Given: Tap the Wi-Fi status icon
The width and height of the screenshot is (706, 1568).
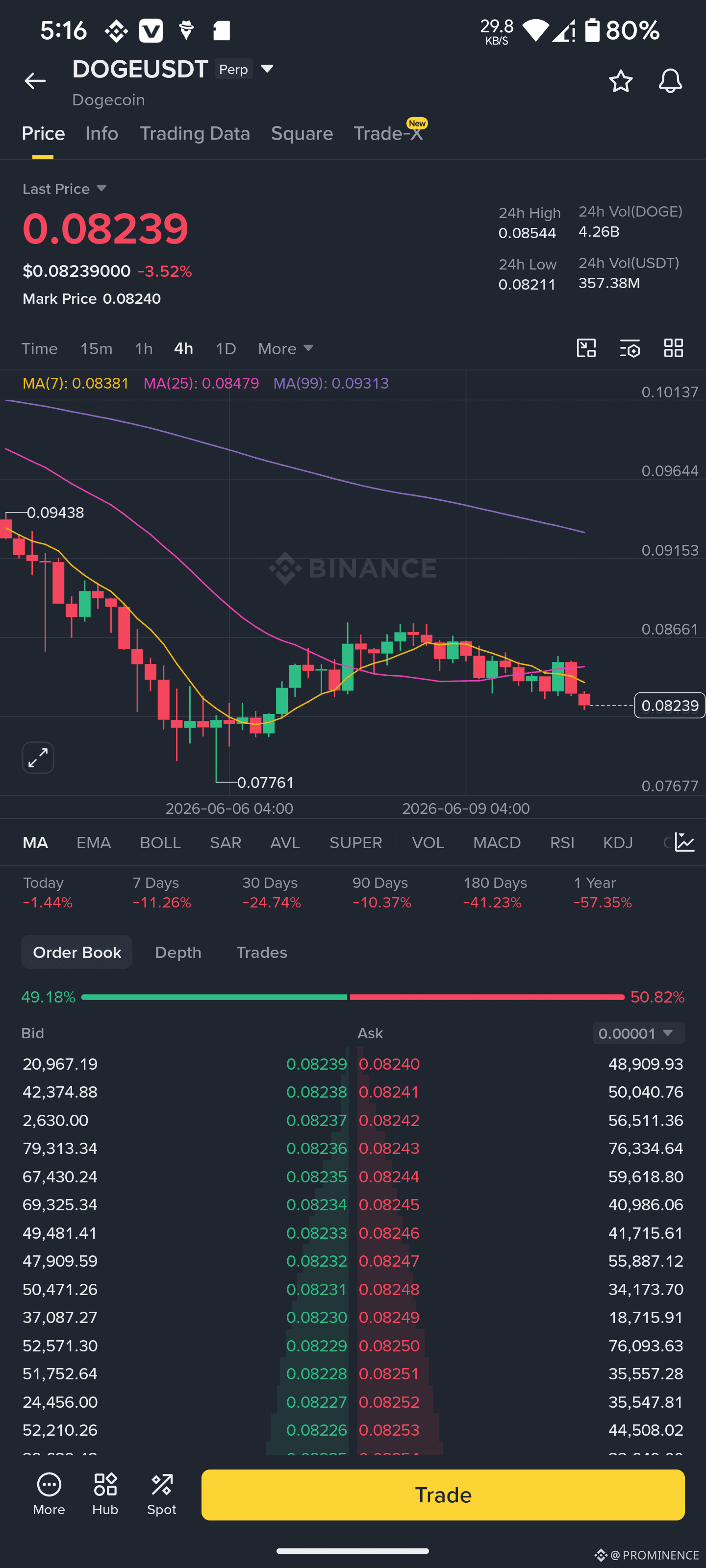Looking at the screenshot, I should pyautogui.click(x=535, y=30).
